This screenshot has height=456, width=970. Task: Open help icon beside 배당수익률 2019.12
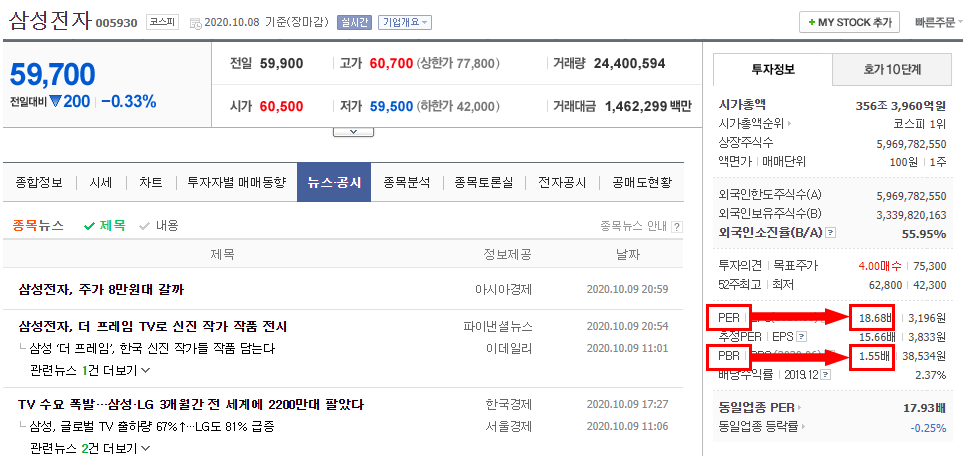click(x=825, y=374)
